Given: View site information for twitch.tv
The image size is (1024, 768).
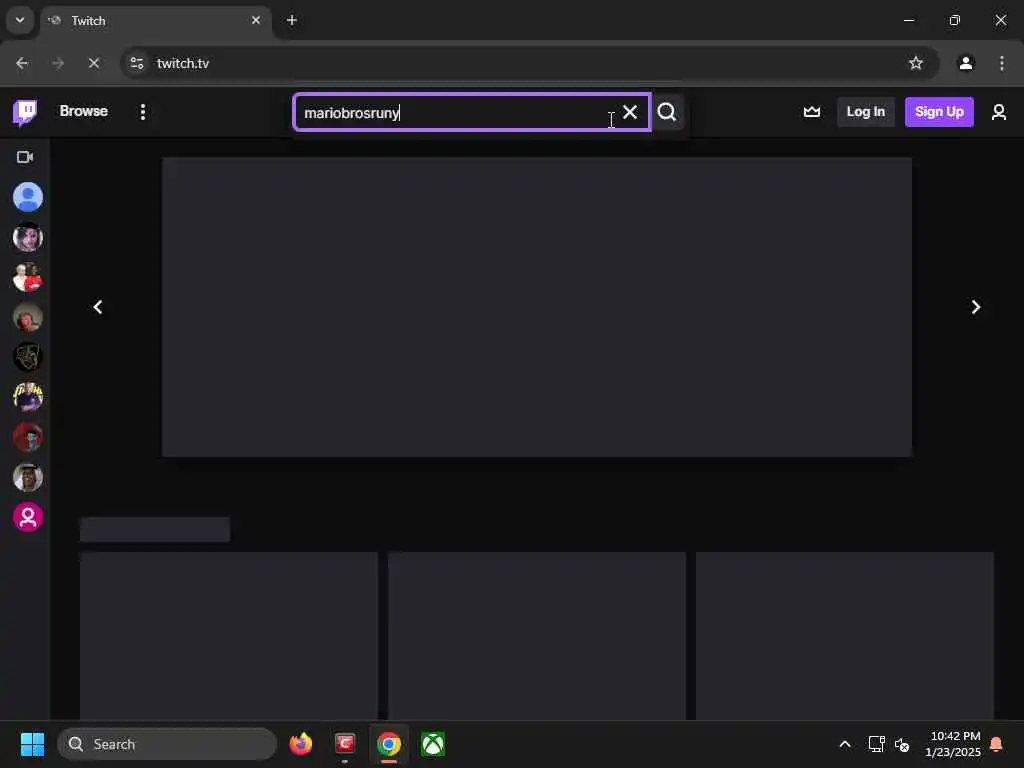Looking at the screenshot, I should (137, 63).
